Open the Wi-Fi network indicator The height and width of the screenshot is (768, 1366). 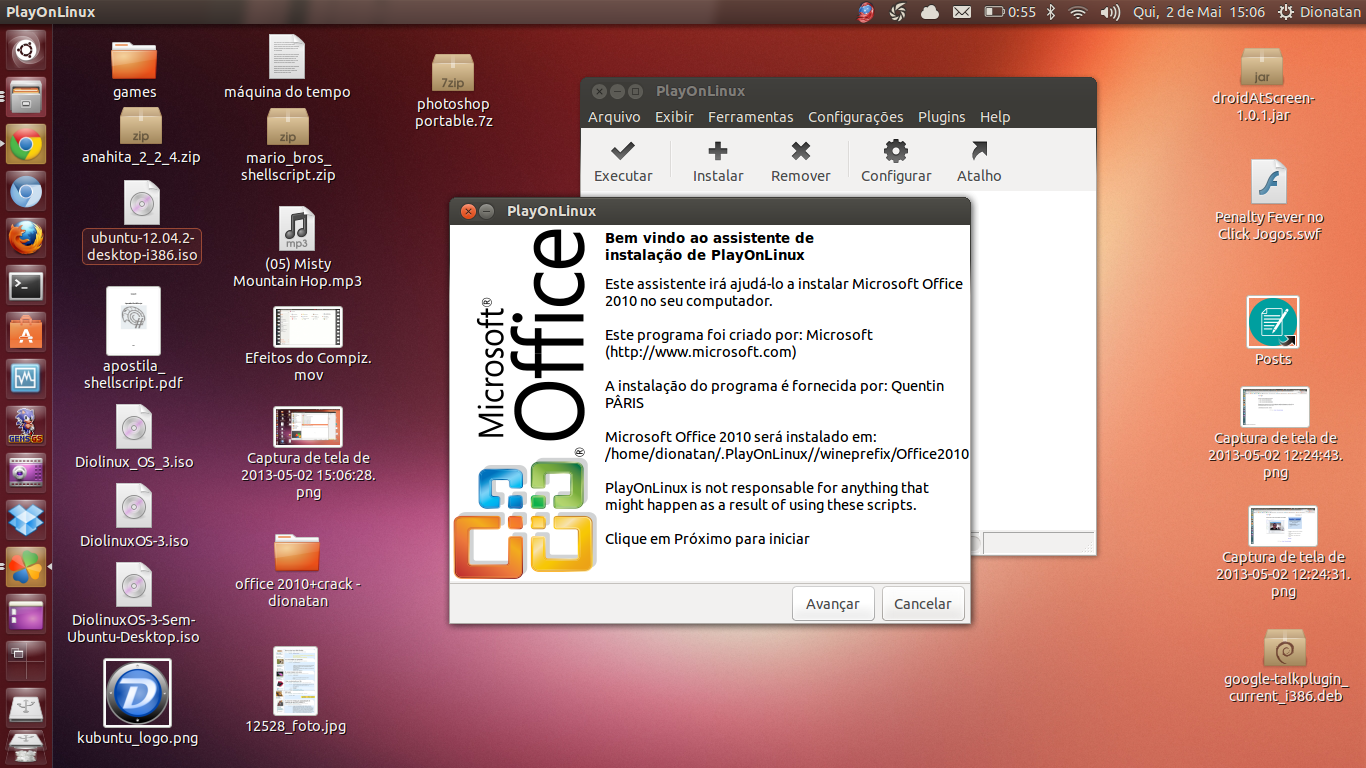click(x=1077, y=12)
